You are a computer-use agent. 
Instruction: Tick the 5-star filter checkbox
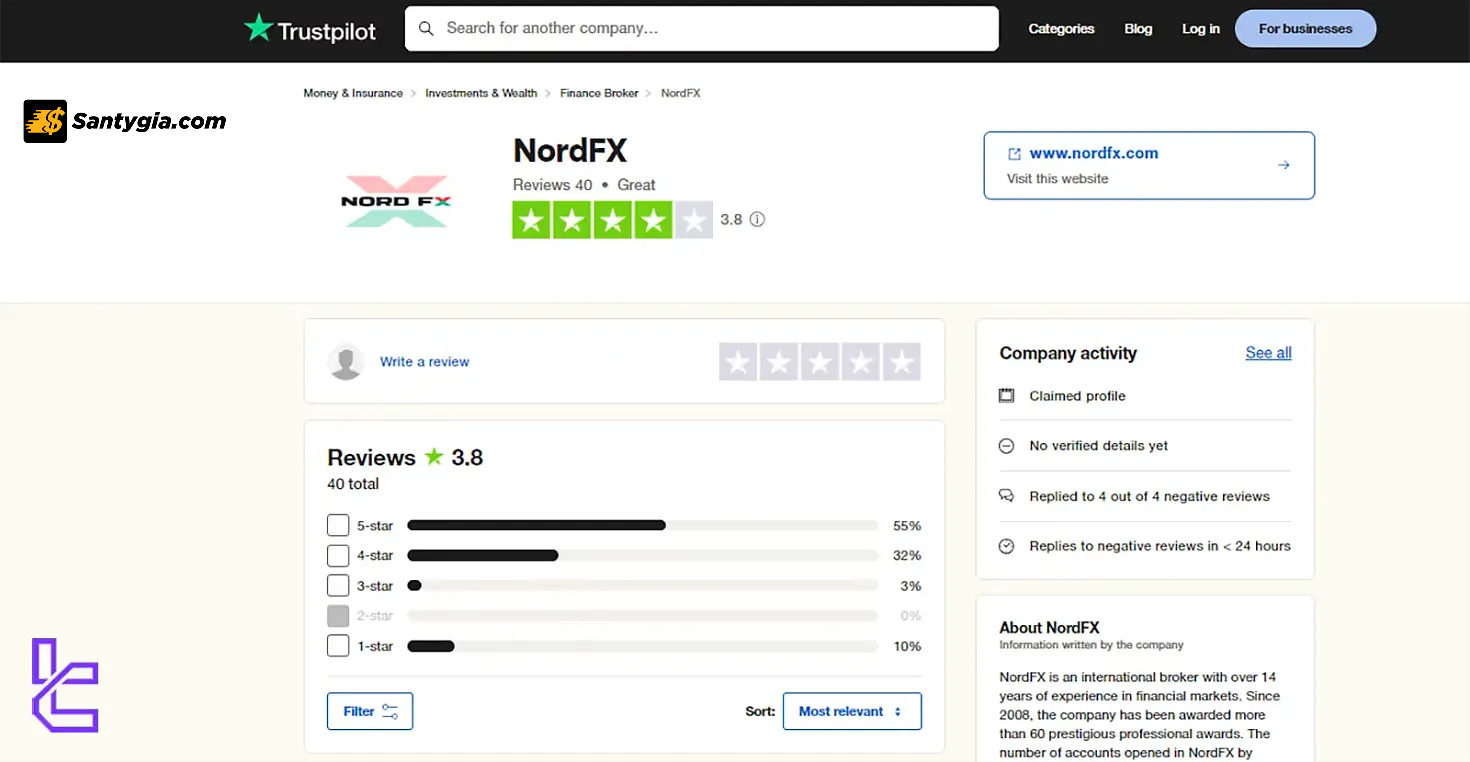point(338,525)
